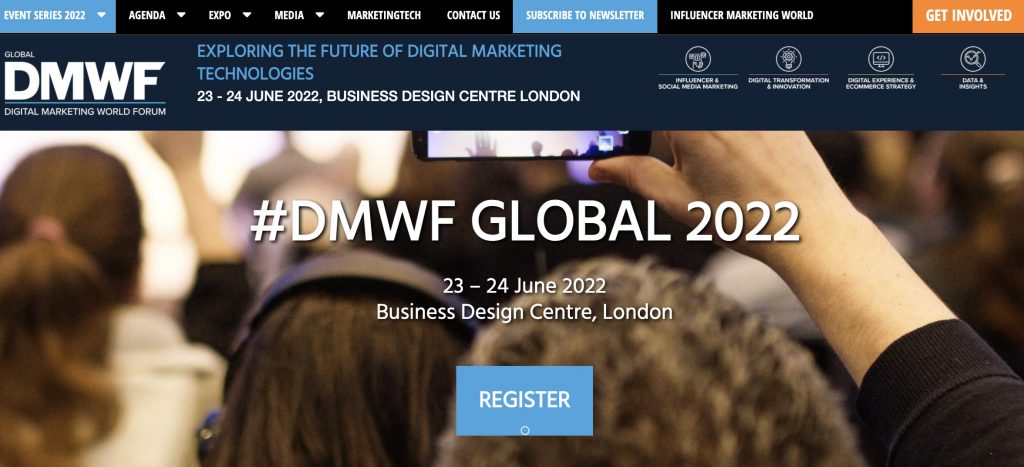Expand the Agenda dropdown arrow

pos(181,14)
